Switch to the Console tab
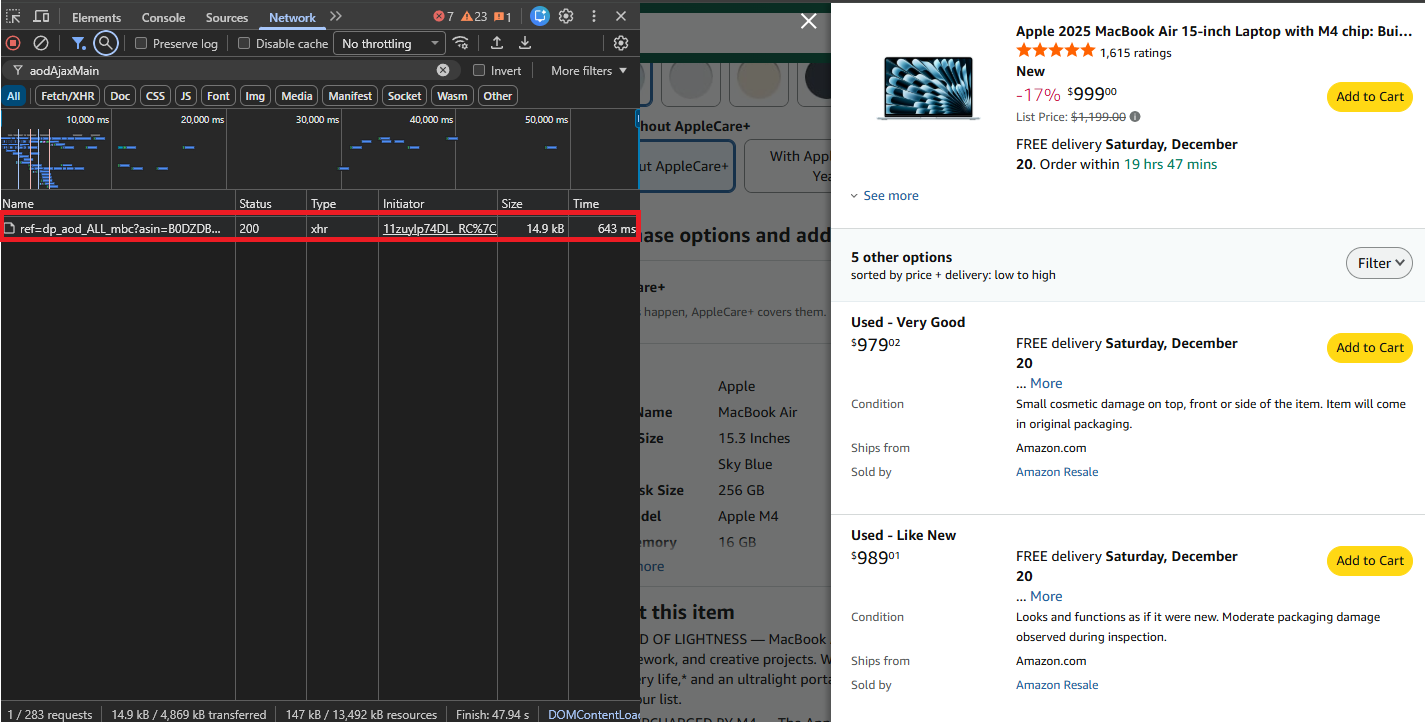 tap(163, 18)
